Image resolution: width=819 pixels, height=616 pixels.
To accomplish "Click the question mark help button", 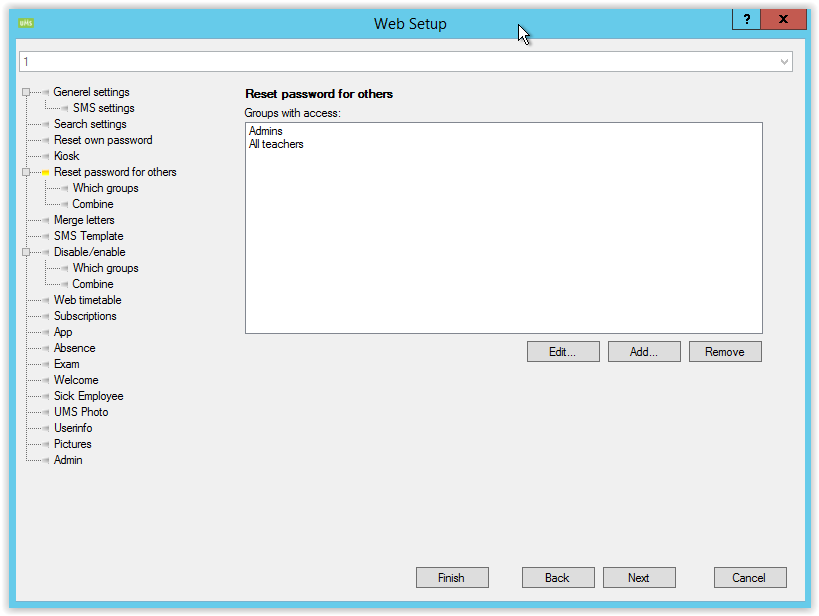I will pos(746,19).
